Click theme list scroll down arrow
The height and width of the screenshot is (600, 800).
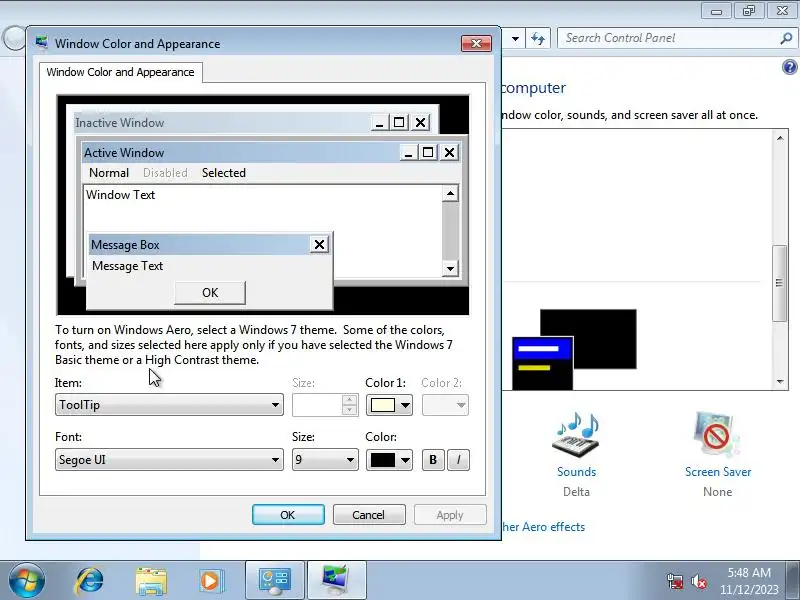tap(780, 382)
